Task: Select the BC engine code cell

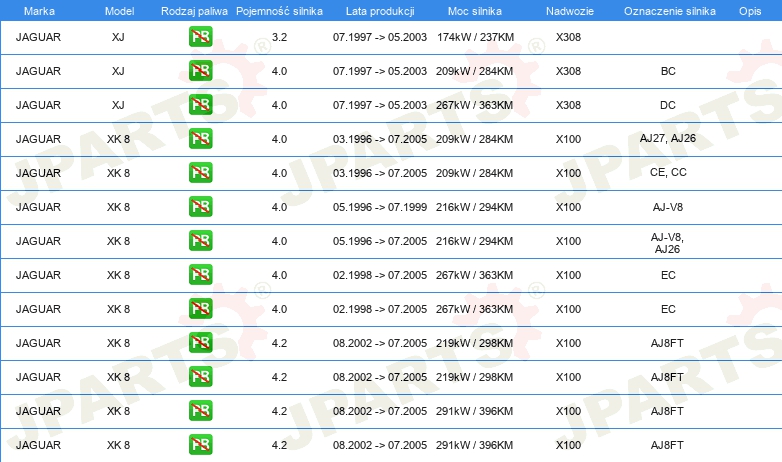Action: click(668, 71)
